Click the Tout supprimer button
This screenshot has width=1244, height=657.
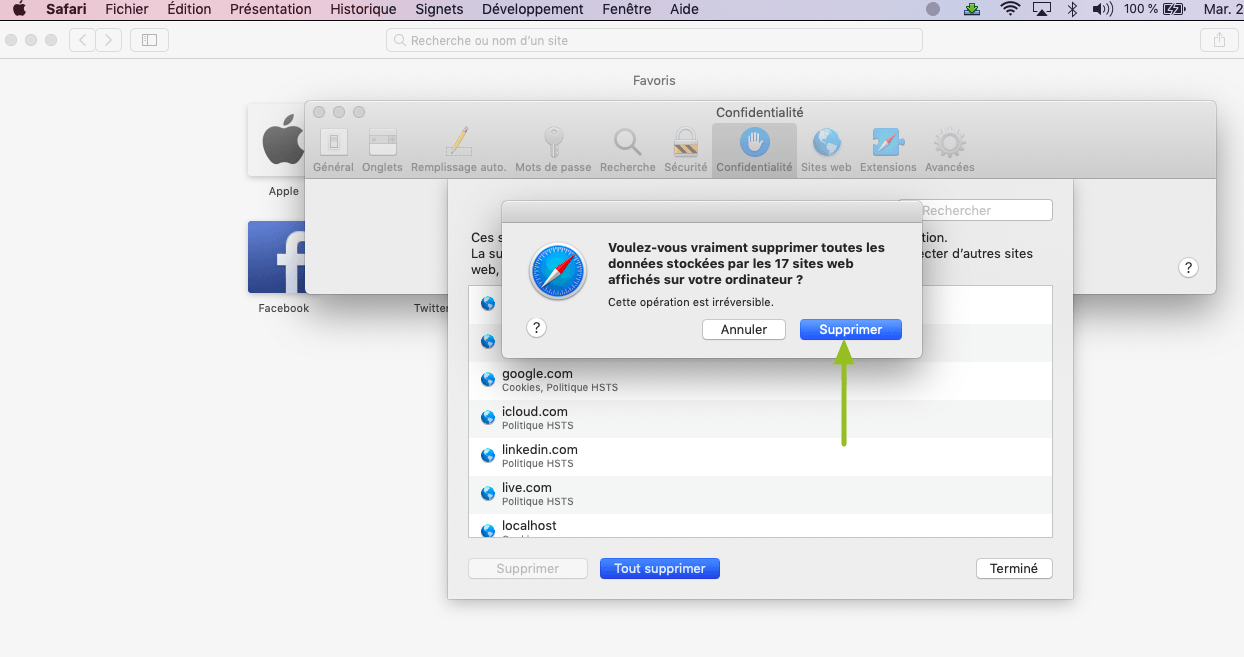tap(660, 568)
